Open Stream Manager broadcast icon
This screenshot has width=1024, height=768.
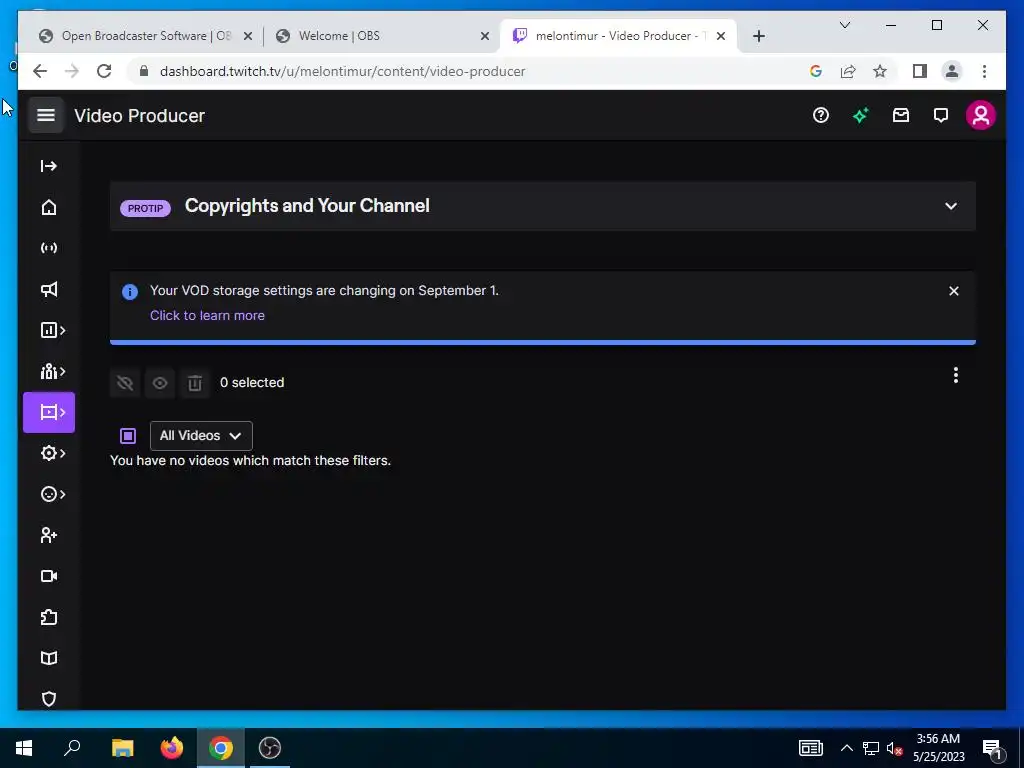pyautogui.click(x=49, y=248)
